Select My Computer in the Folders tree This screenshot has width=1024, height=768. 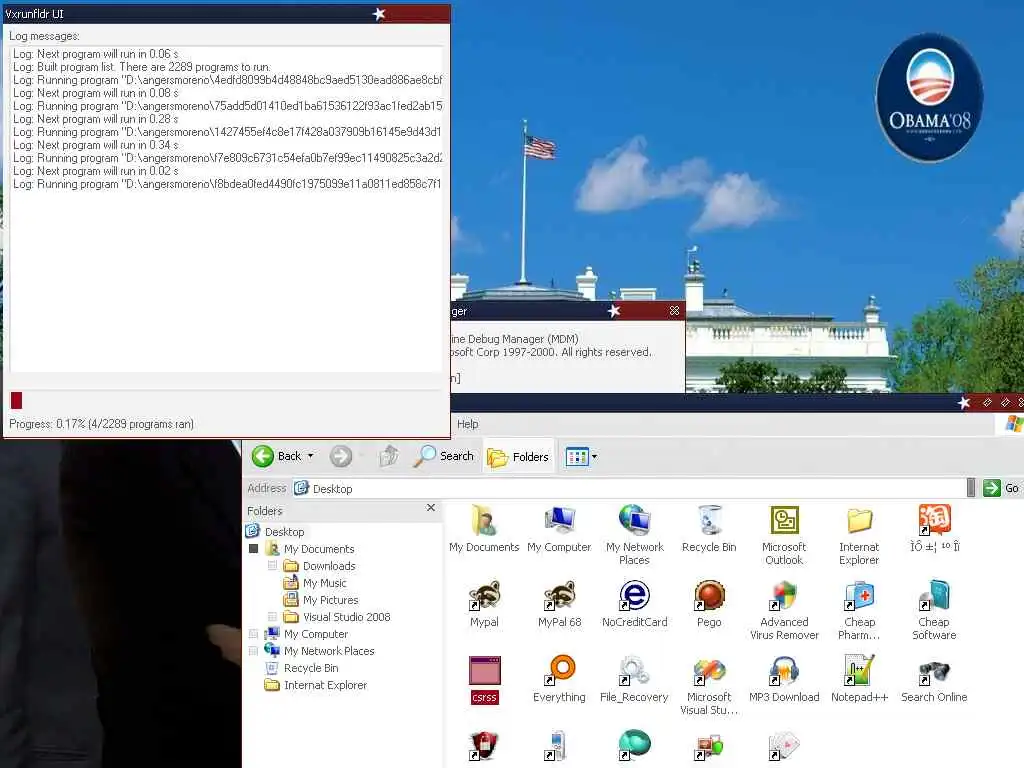pyautogui.click(x=315, y=633)
